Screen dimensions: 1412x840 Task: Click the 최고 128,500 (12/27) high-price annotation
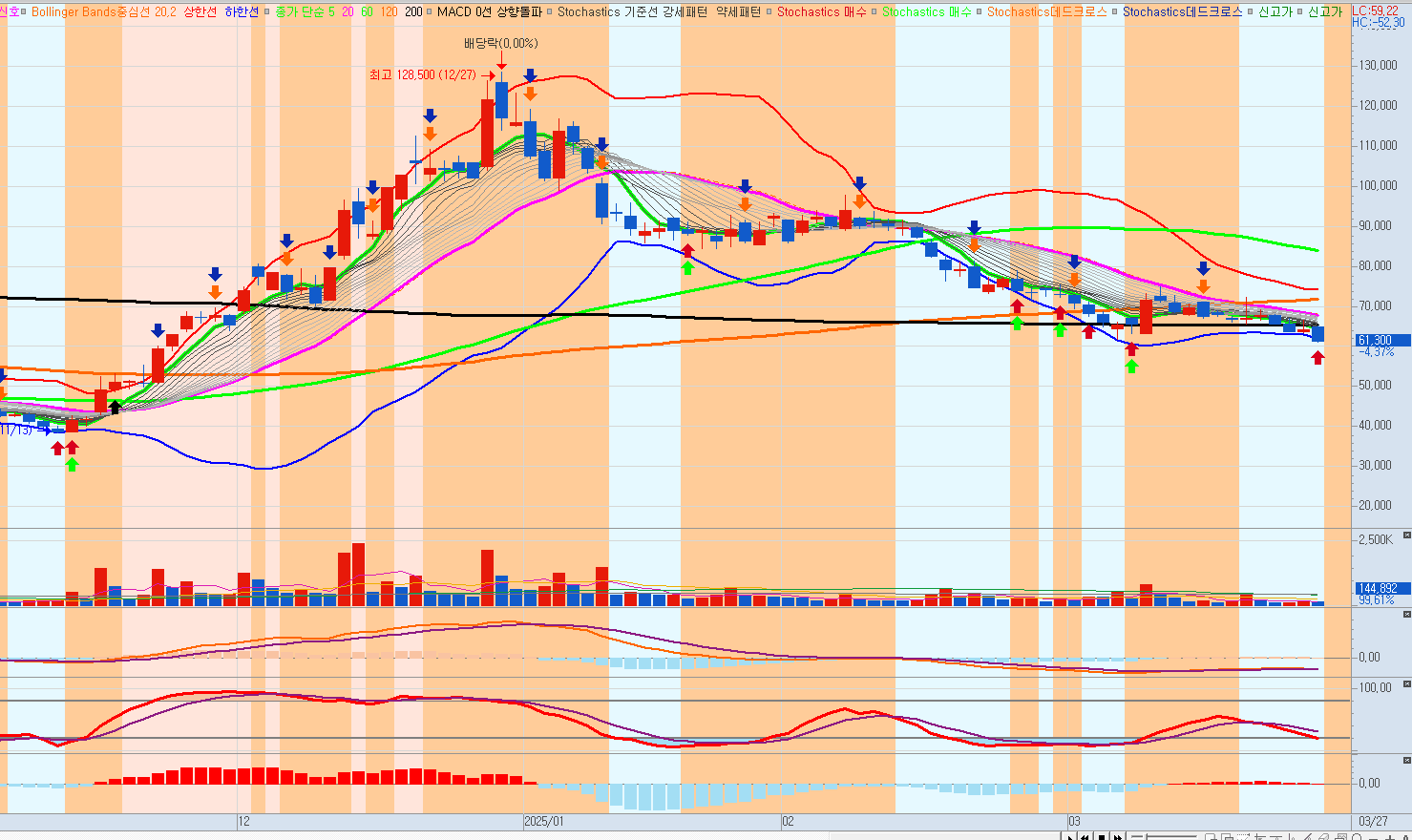pos(422,74)
